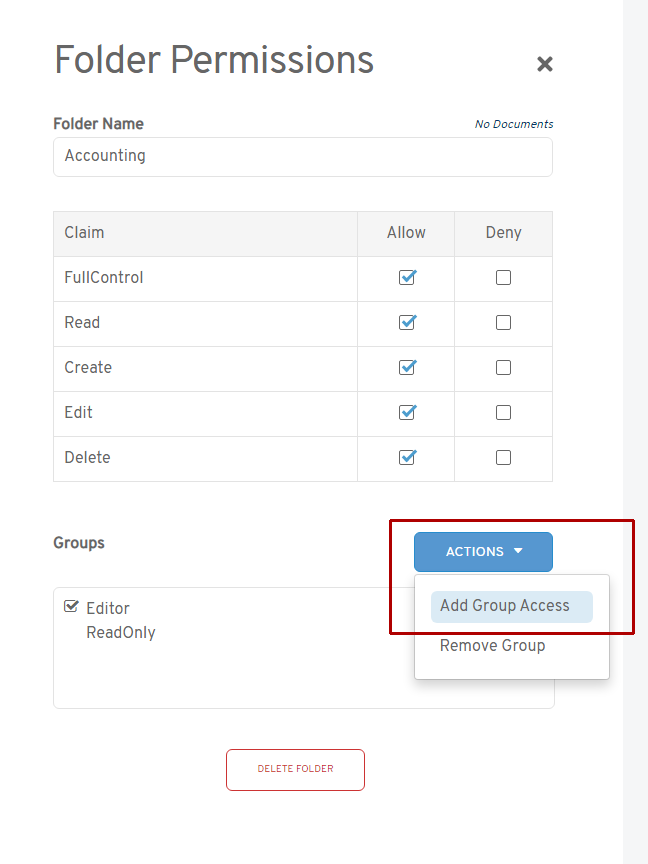648x864 pixels.
Task: Check Deny for Delete claim
Action: [x=503, y=458]
